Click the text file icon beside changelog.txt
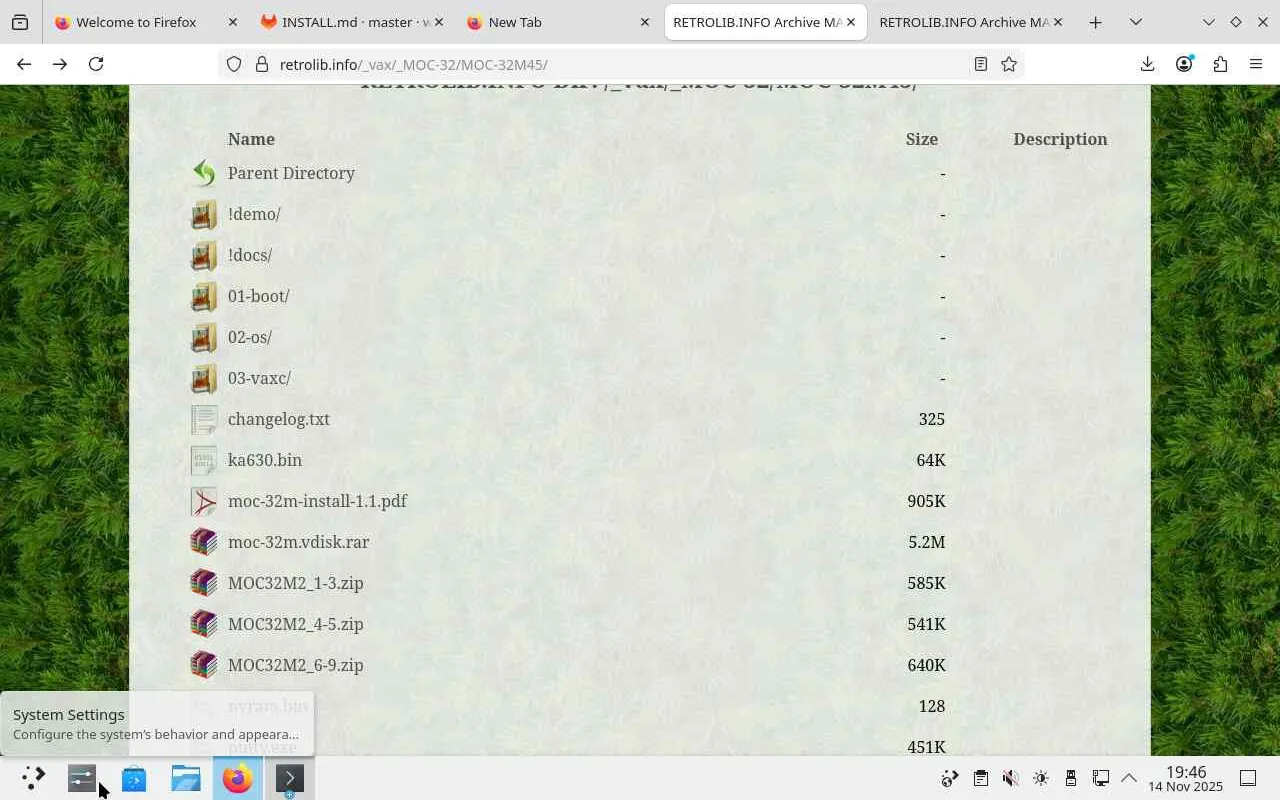Image resolution: width=1280 pixels, height=800 pixels. coord(204,419)
